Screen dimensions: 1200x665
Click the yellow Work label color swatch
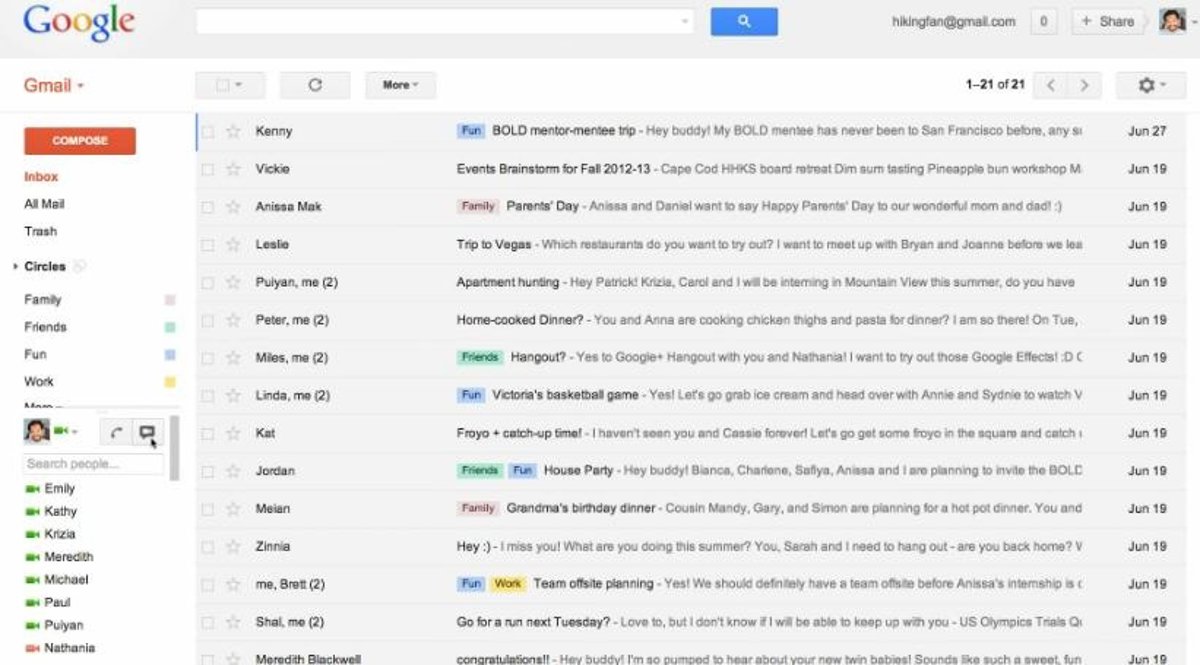pos(170,382)
